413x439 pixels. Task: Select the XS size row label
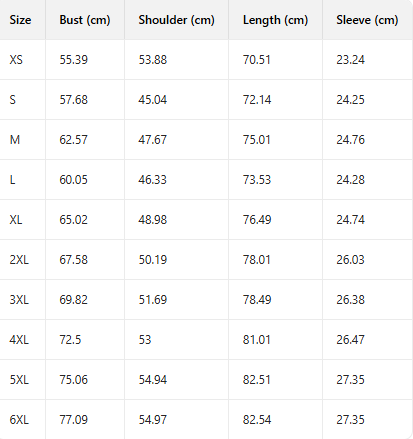(16, 60)
